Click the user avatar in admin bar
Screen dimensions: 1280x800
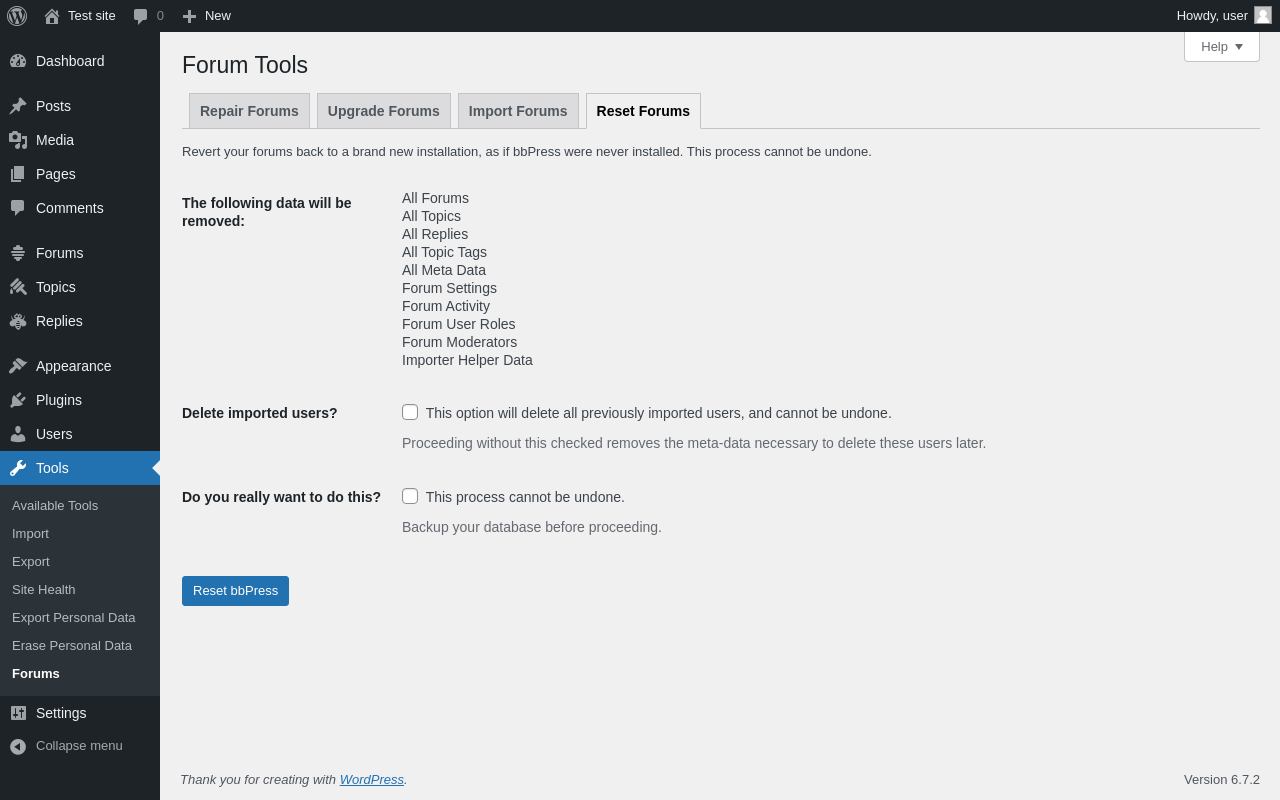coord(1263,15)
